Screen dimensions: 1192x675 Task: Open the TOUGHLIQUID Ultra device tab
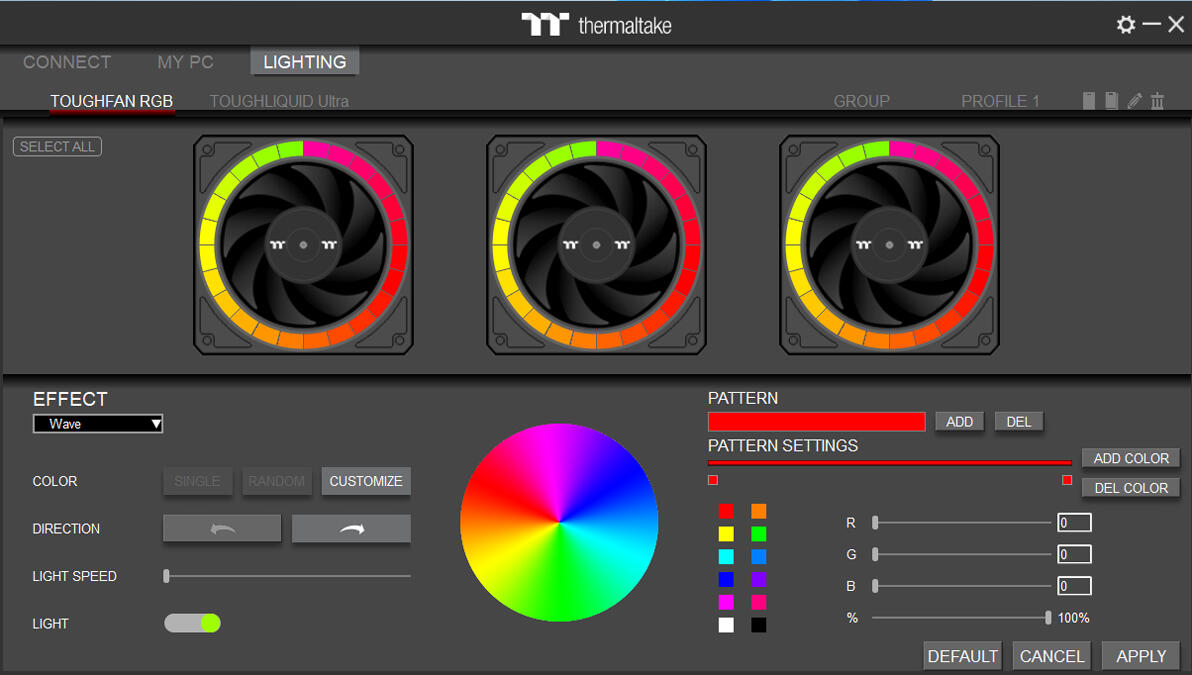point(279,101)
